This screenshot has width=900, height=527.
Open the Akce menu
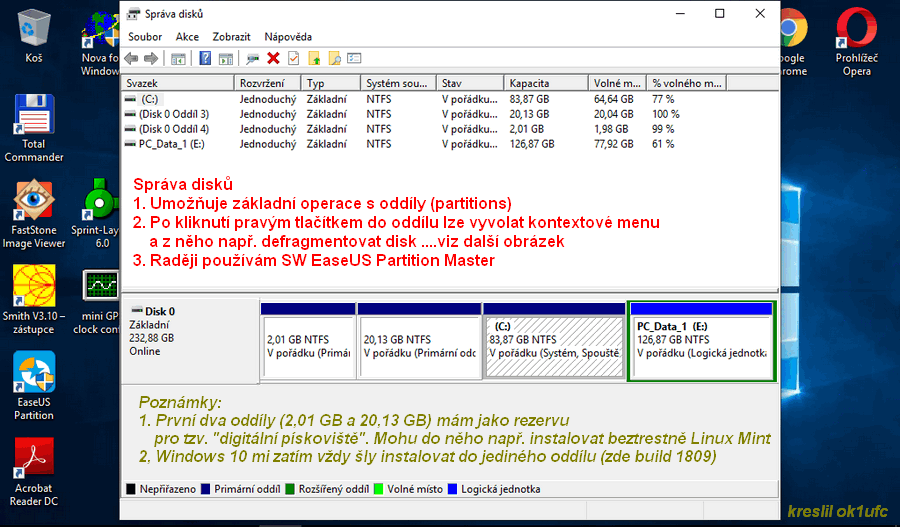click(187, 37)
